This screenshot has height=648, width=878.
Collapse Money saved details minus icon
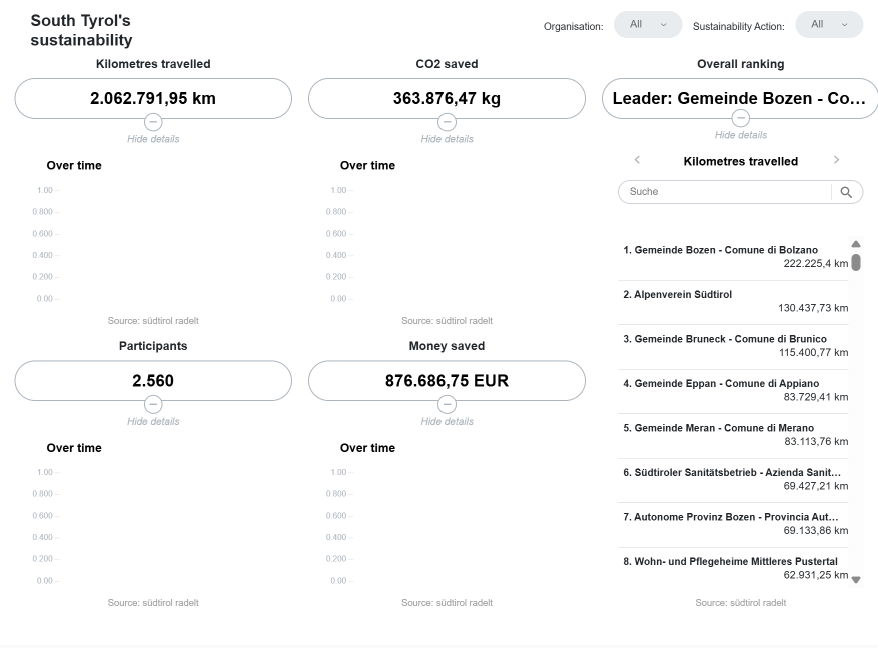pyautogui.click(x=447, y=404)
